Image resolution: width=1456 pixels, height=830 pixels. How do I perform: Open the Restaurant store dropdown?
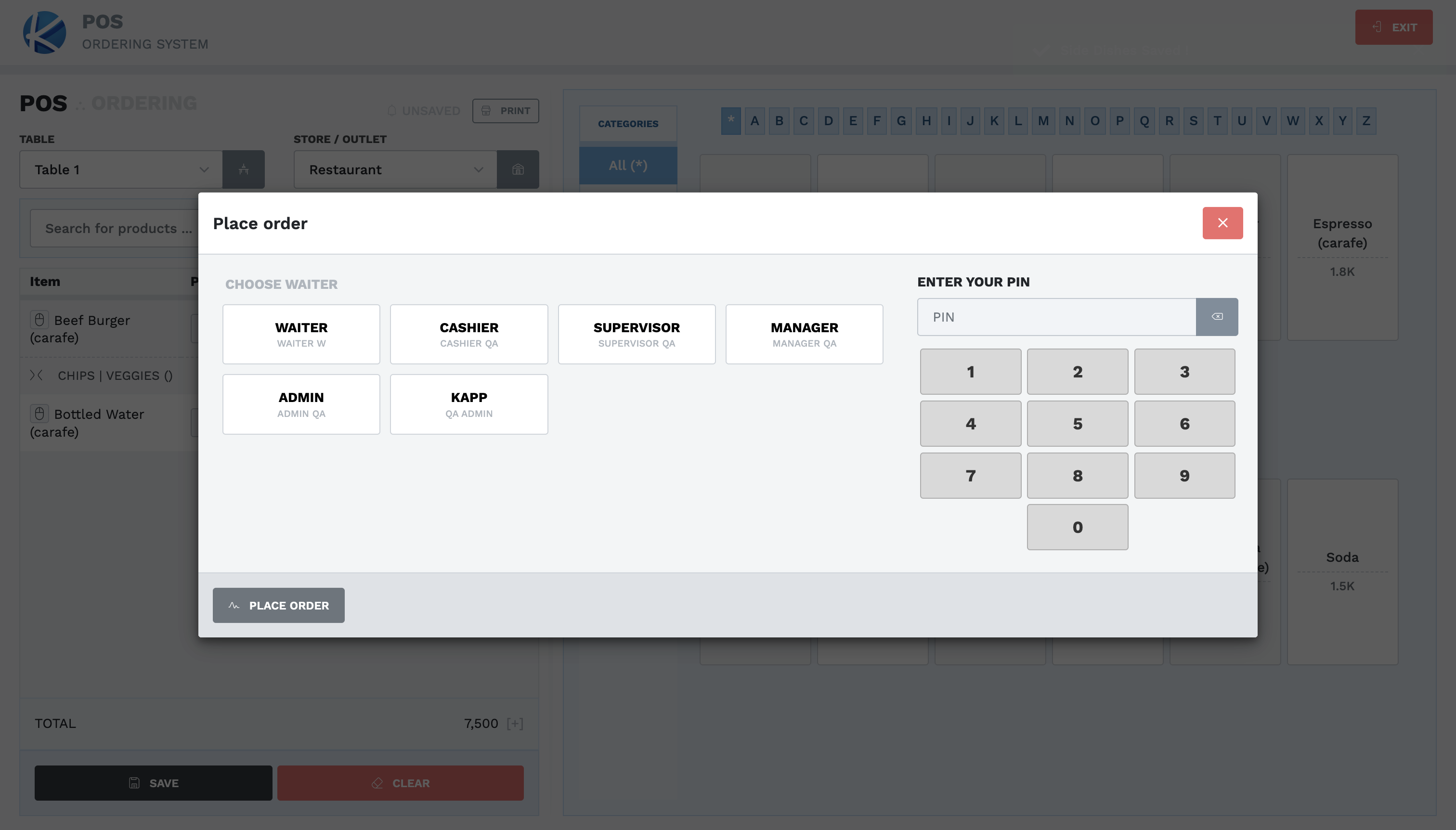coord(395,169)
